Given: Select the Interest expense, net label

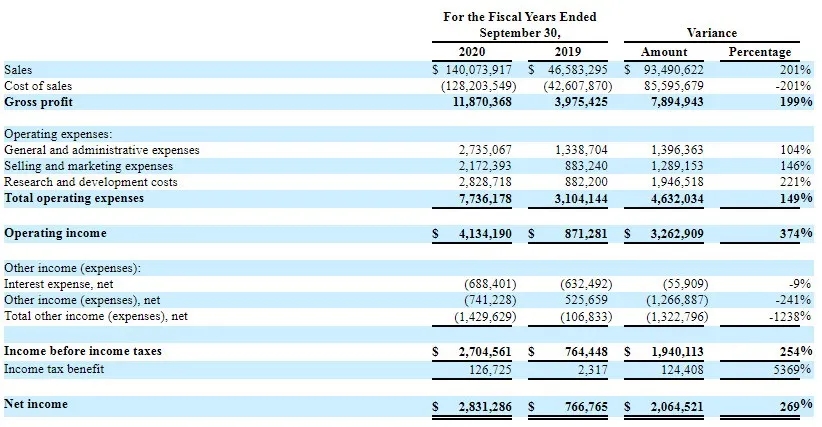Looking at the screenshot, I should [58, 284].
